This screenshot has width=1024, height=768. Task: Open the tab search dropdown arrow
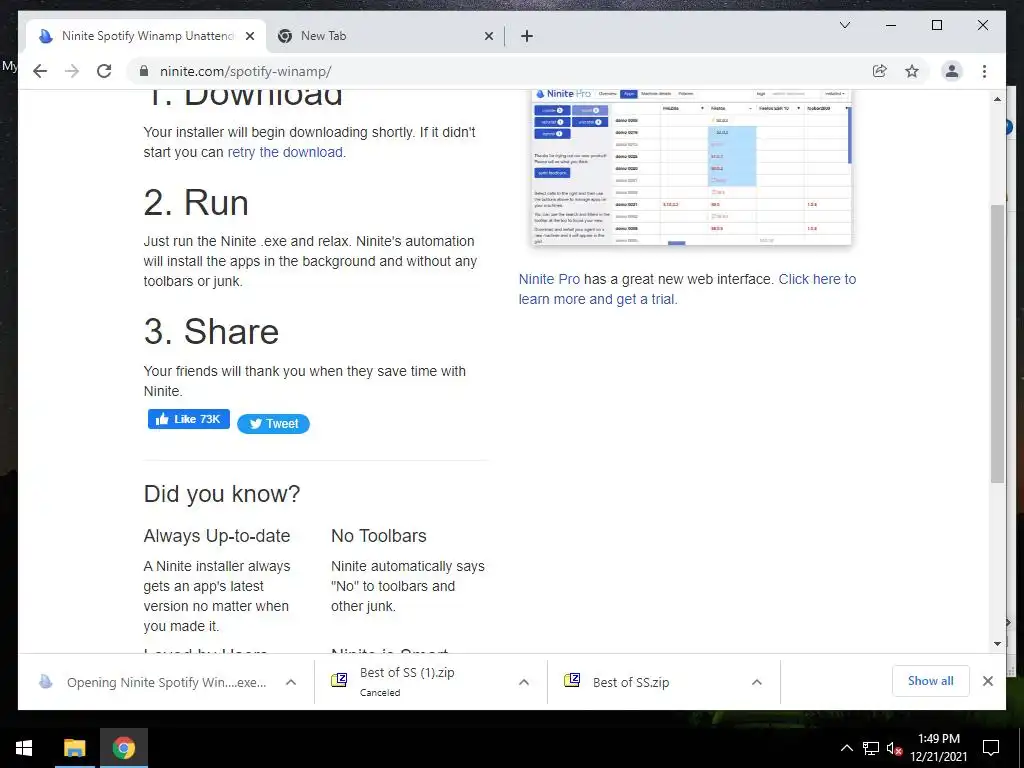[x=844, y=25]
